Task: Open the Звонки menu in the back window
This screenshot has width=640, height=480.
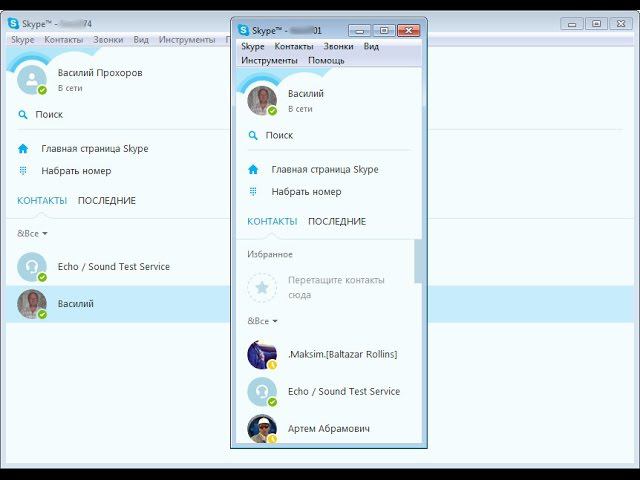Action: pyautogui.click(x=108, y=40)
